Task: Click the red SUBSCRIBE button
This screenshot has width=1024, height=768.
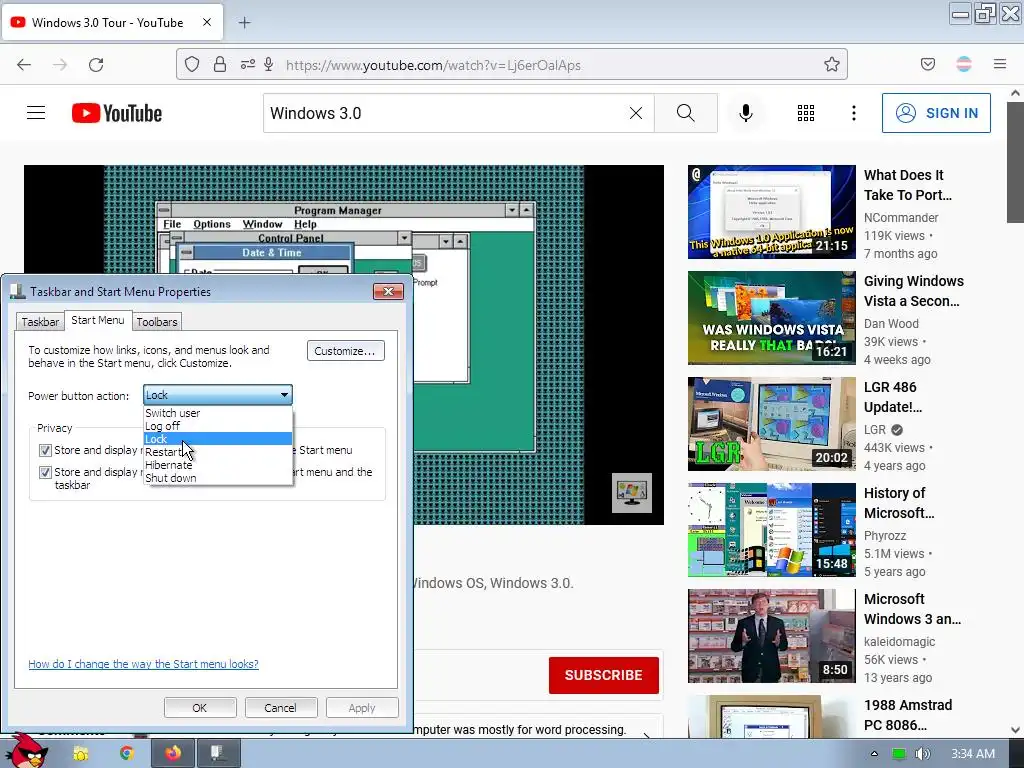Action: click(x=603, y=675)
